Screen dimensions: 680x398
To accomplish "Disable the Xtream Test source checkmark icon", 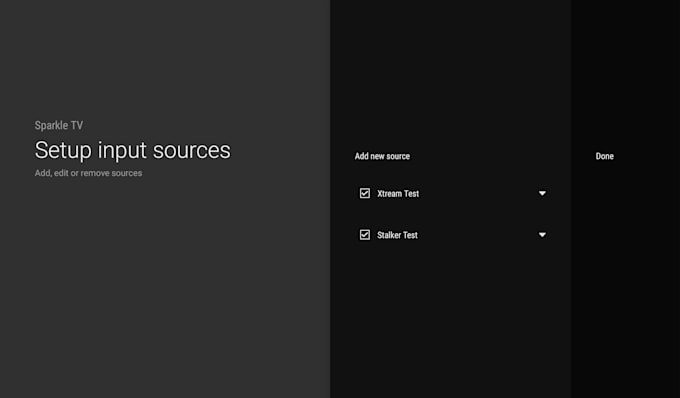I will click(365, 193).
